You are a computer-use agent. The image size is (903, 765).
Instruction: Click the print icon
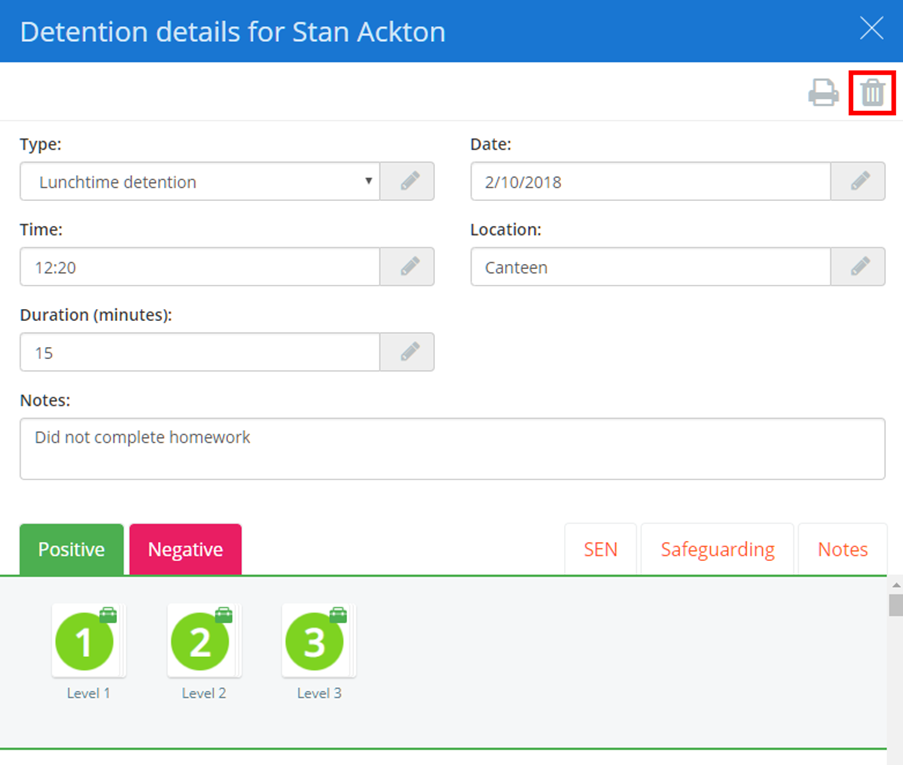823,91
